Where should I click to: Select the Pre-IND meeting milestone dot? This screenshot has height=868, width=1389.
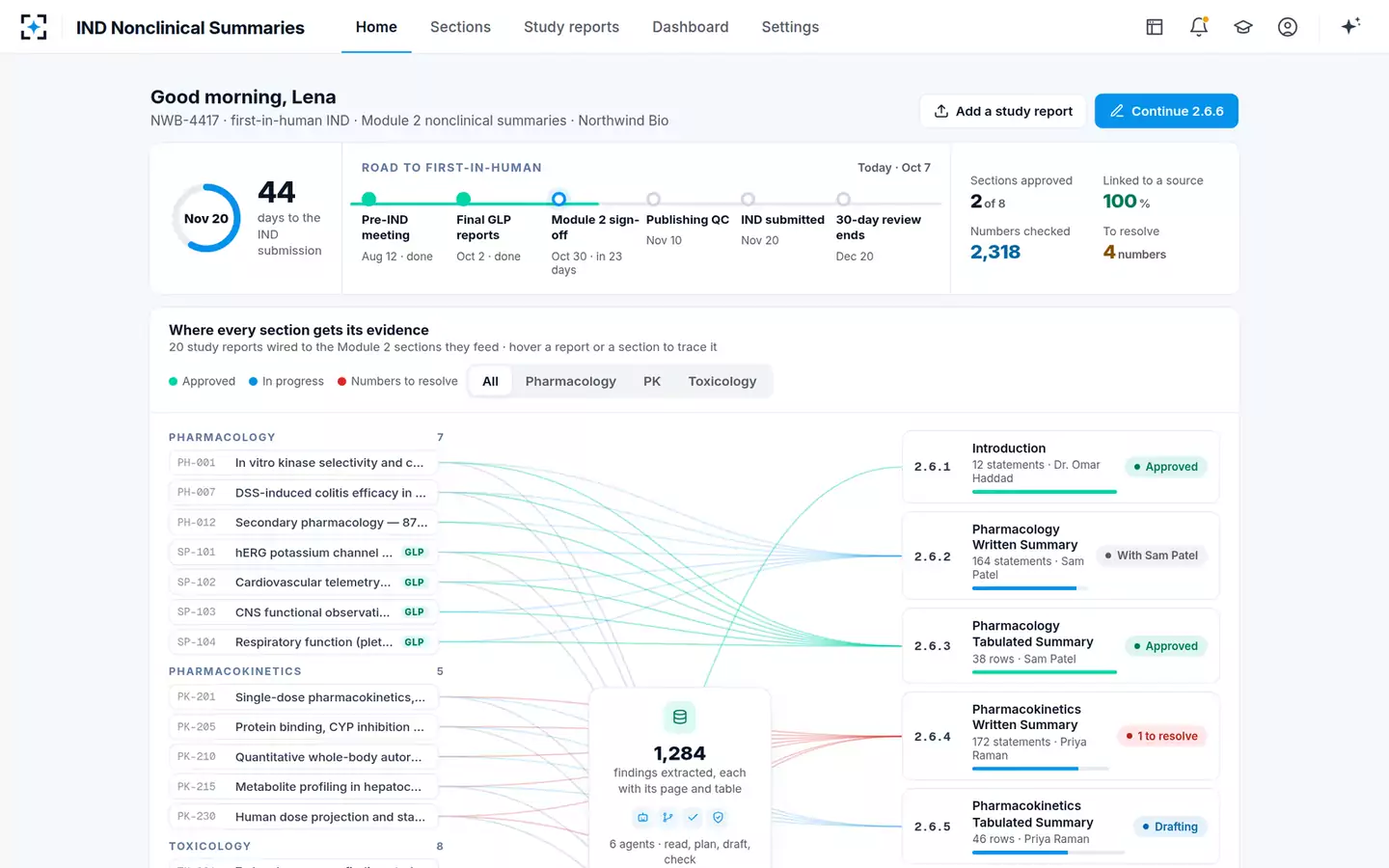coord(368,199)
